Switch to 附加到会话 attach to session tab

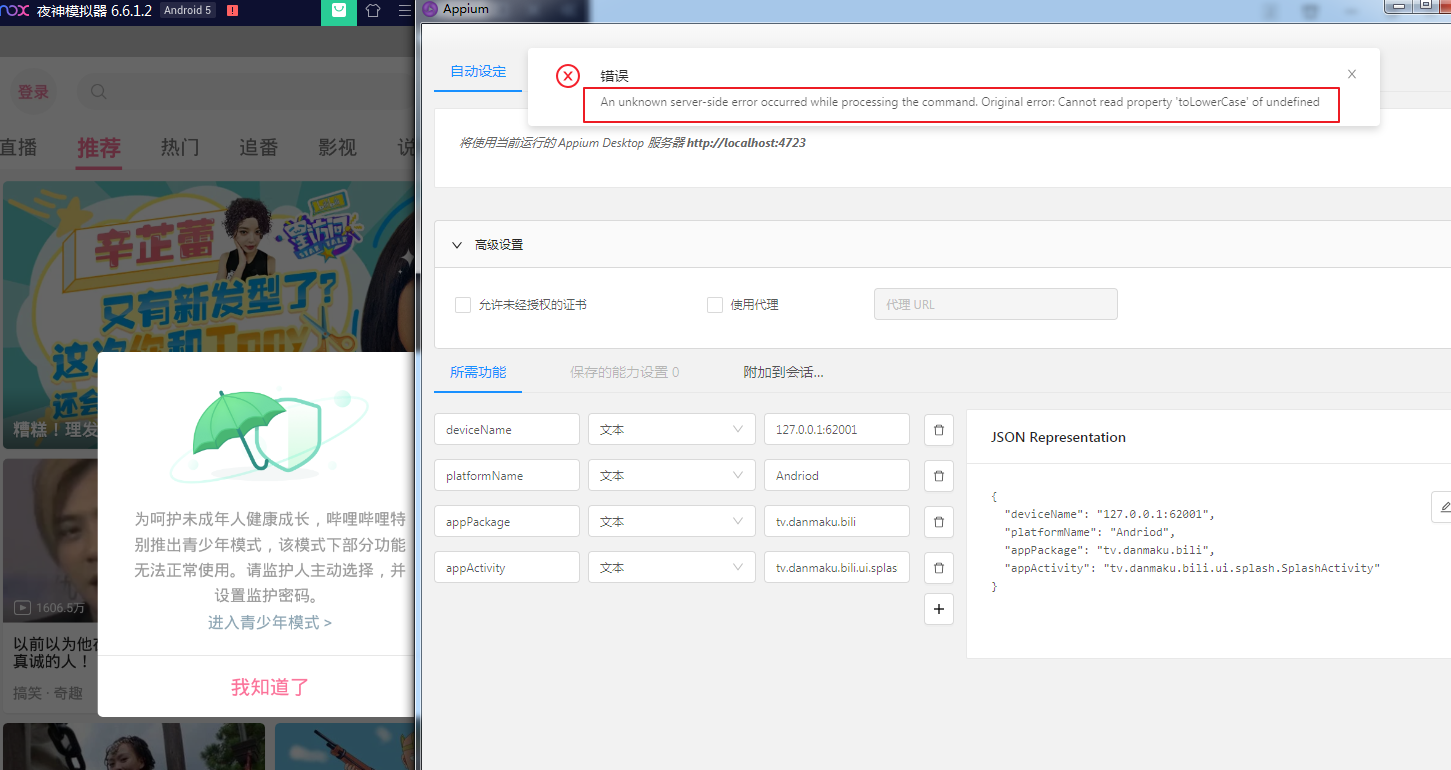783,372
